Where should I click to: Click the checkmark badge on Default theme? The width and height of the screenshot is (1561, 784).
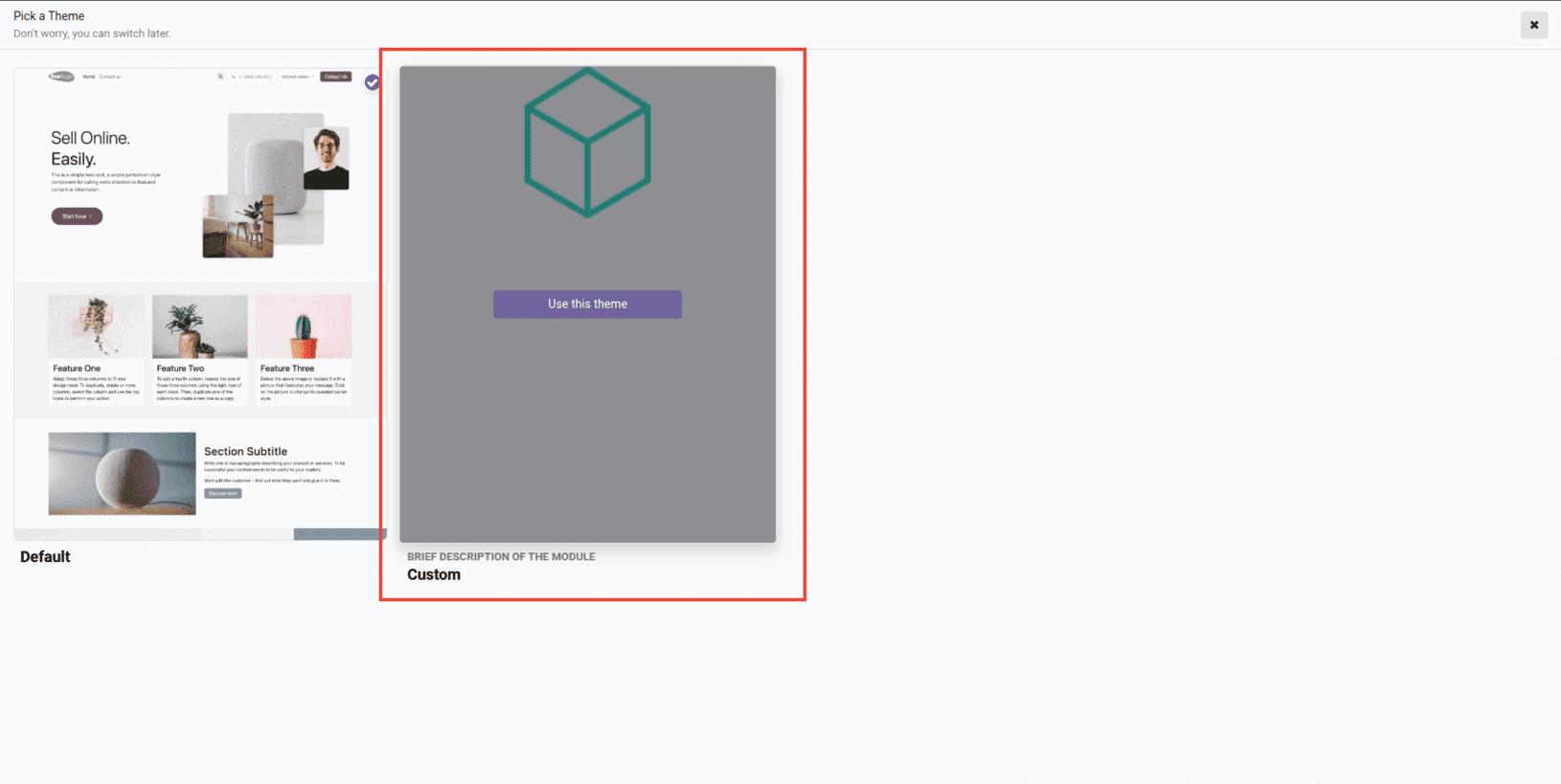tap(373, 82)
